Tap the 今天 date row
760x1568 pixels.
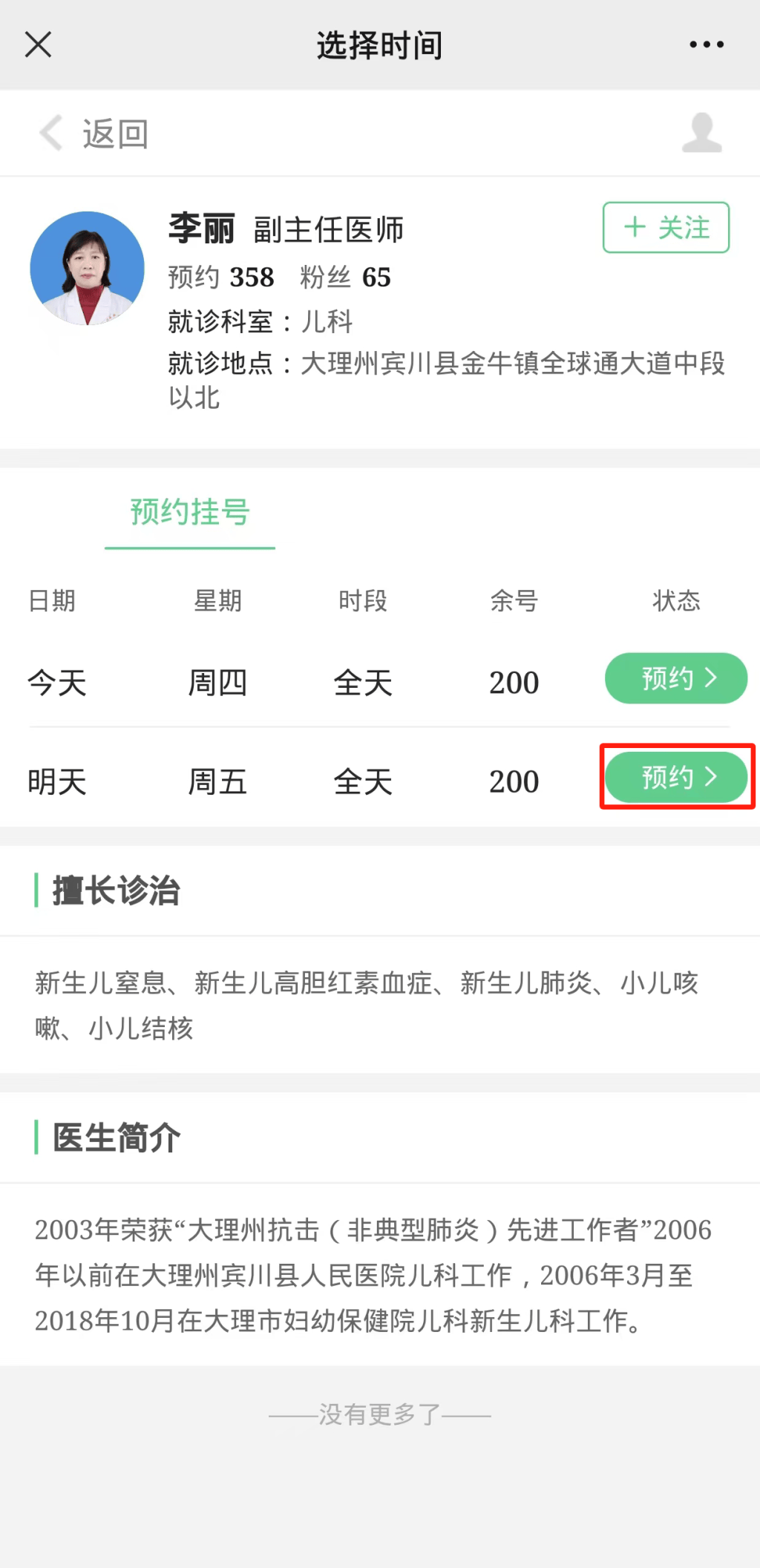point(57,683)
